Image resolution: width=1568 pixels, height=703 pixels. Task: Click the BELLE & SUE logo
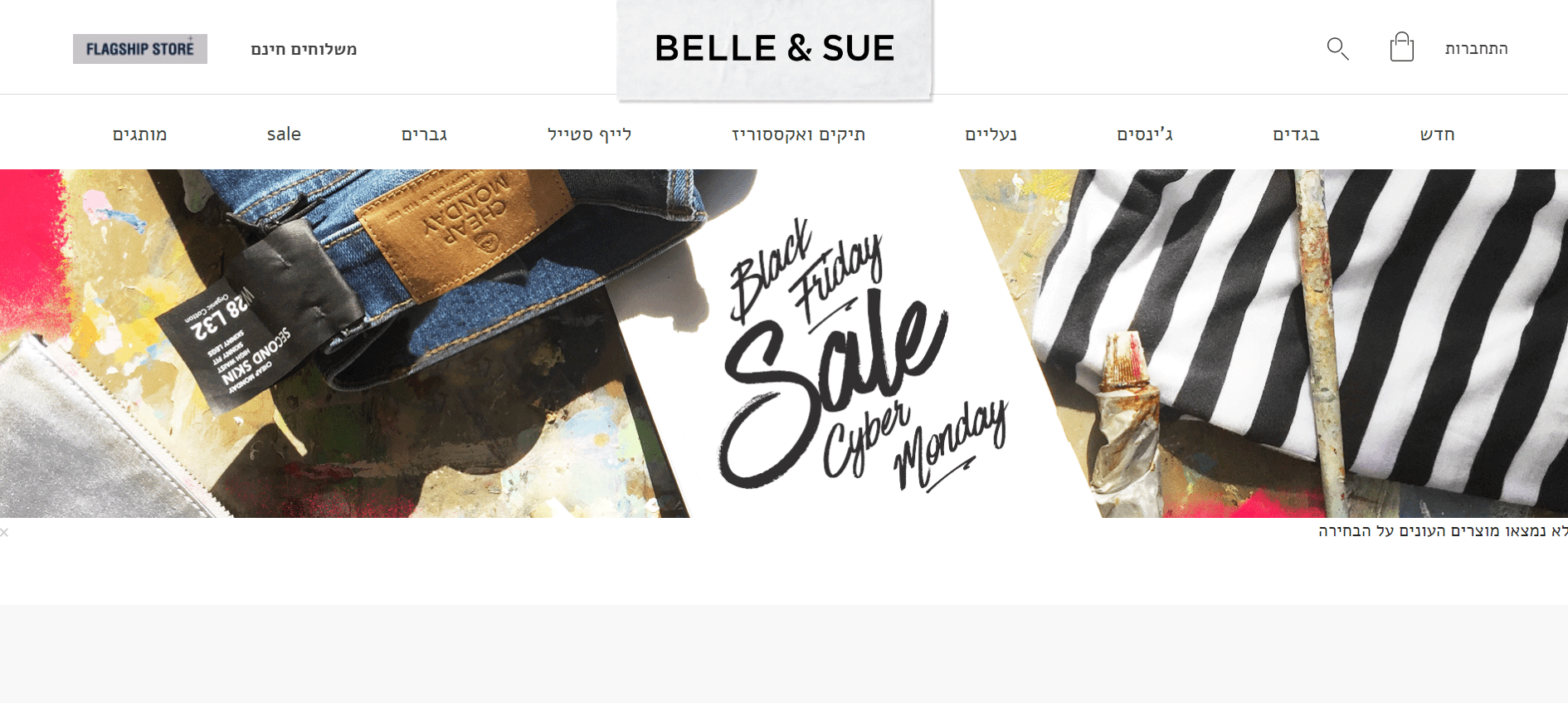tap(775, 48)
